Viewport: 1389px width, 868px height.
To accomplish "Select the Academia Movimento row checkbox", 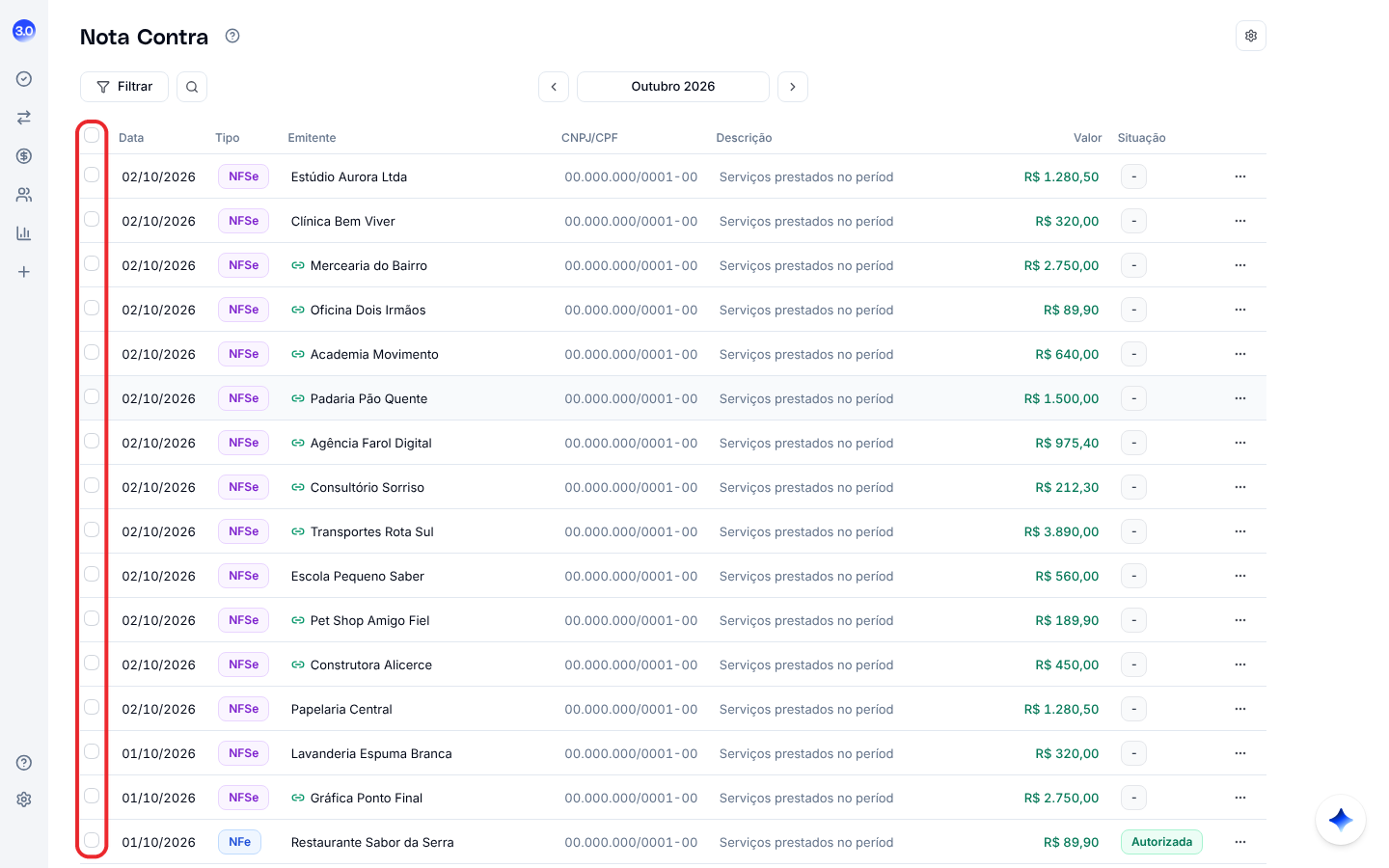I will [92, 352].
